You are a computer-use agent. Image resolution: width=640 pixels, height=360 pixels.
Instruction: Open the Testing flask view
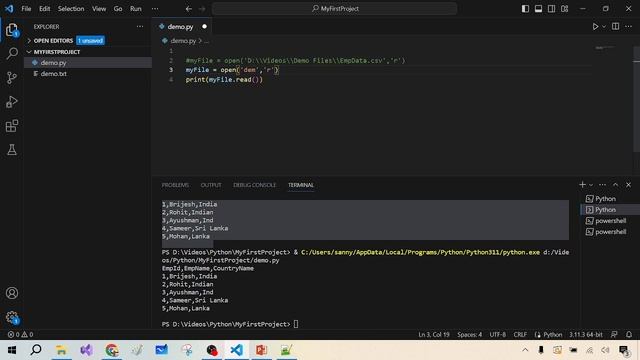pyautogui.click(x=12, y=149)
